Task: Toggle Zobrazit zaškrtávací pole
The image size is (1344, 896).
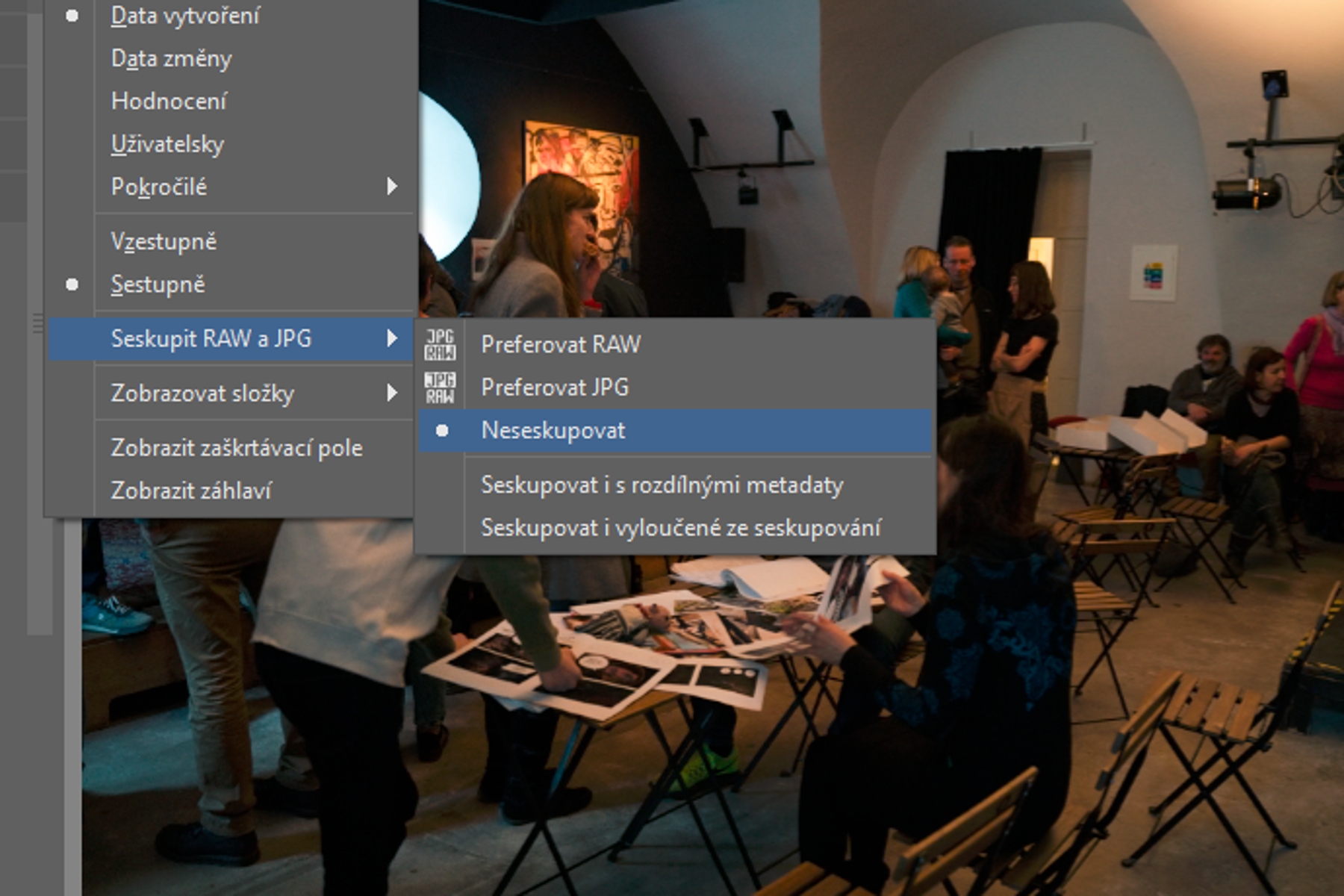Action: coord(237,448)
